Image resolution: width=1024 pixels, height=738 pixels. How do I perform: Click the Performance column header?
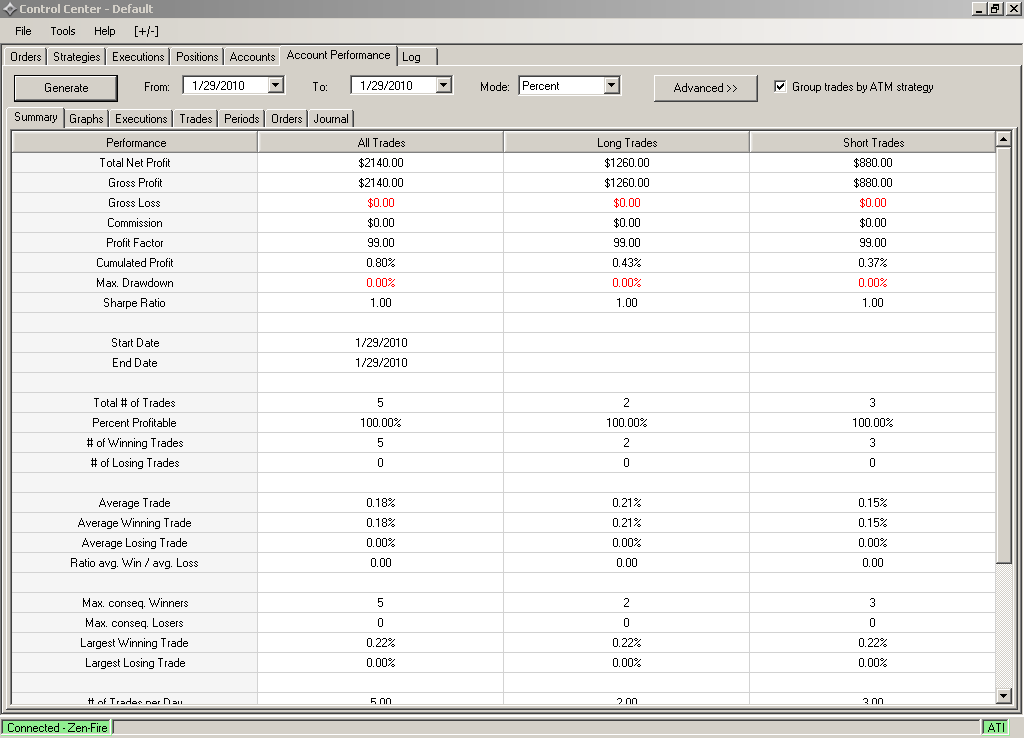coord(135,142)
